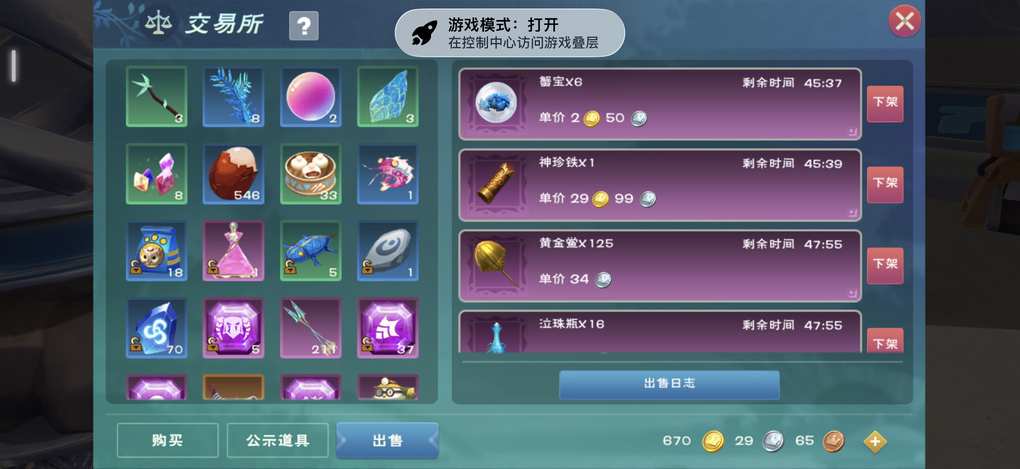Delist the 蟹宝X6 listing with 下架
1020x469 pixels.
point(885,103)
